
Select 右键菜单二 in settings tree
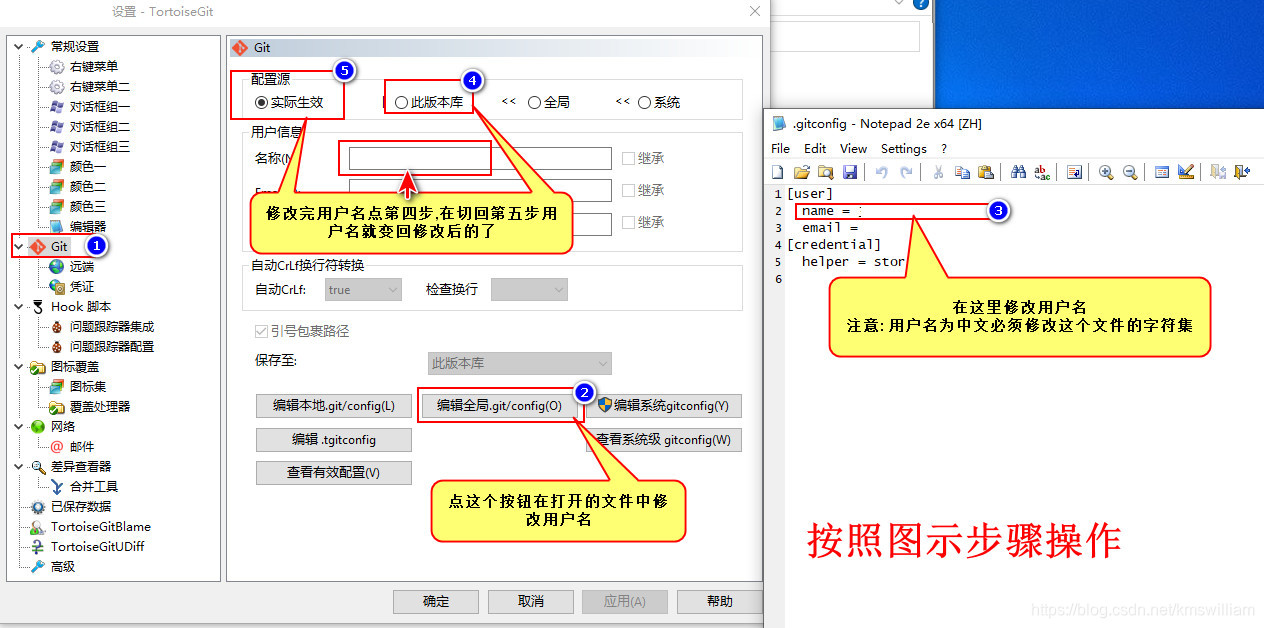(x=99, y=86)
